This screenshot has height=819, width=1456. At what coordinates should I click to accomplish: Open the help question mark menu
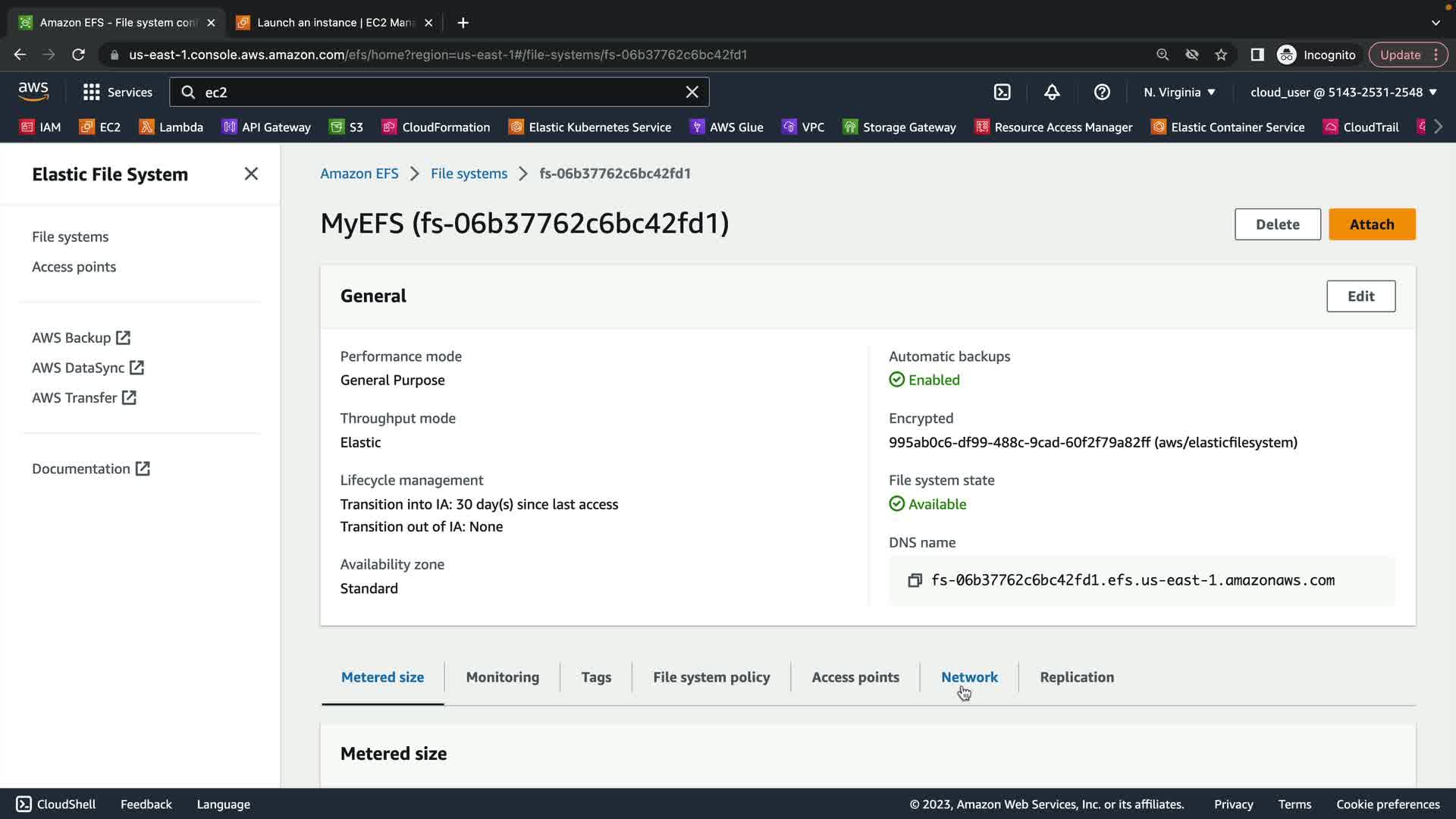pos(1102,93)
